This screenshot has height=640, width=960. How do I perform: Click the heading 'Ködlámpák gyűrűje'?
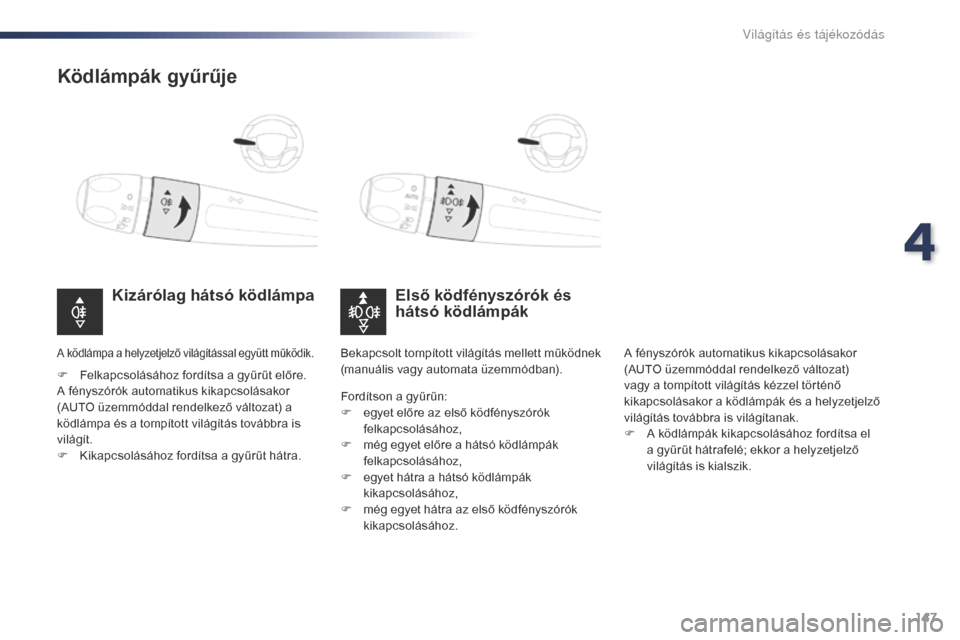147,77
